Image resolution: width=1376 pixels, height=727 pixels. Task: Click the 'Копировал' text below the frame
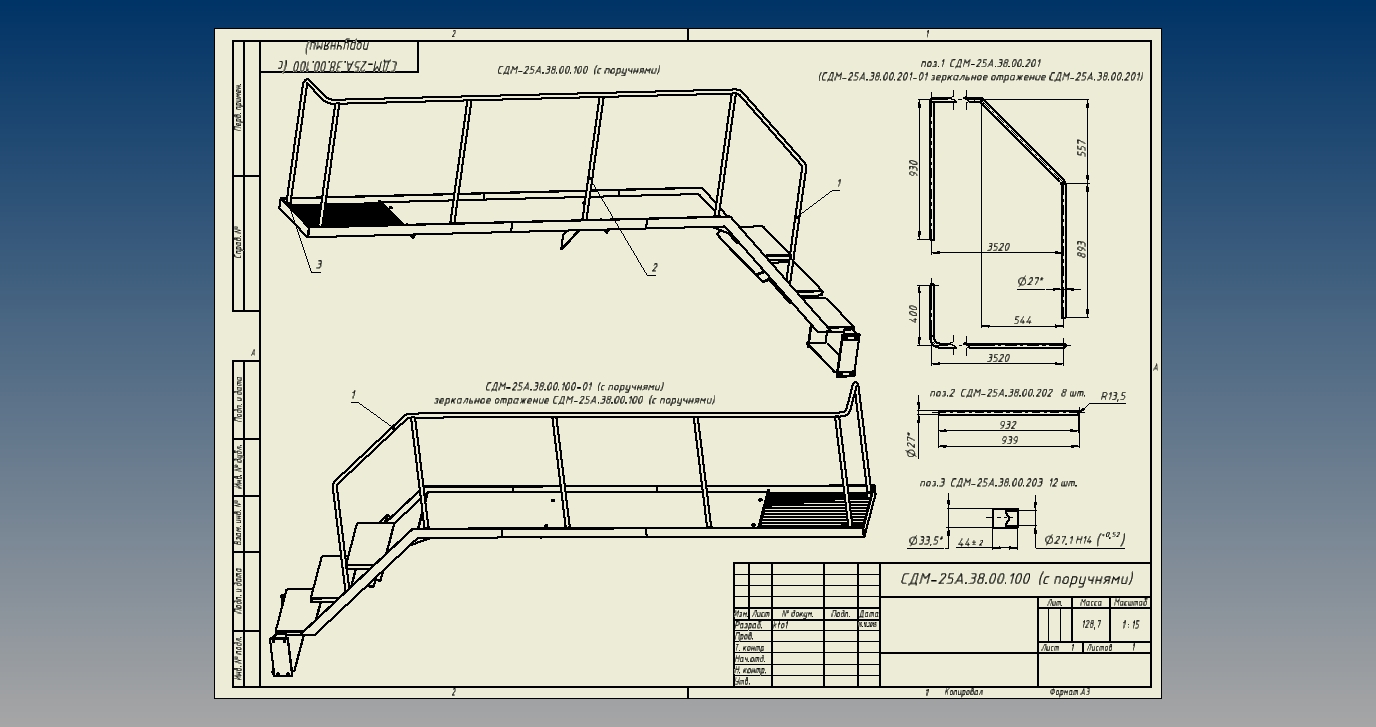tap(964, 692)
